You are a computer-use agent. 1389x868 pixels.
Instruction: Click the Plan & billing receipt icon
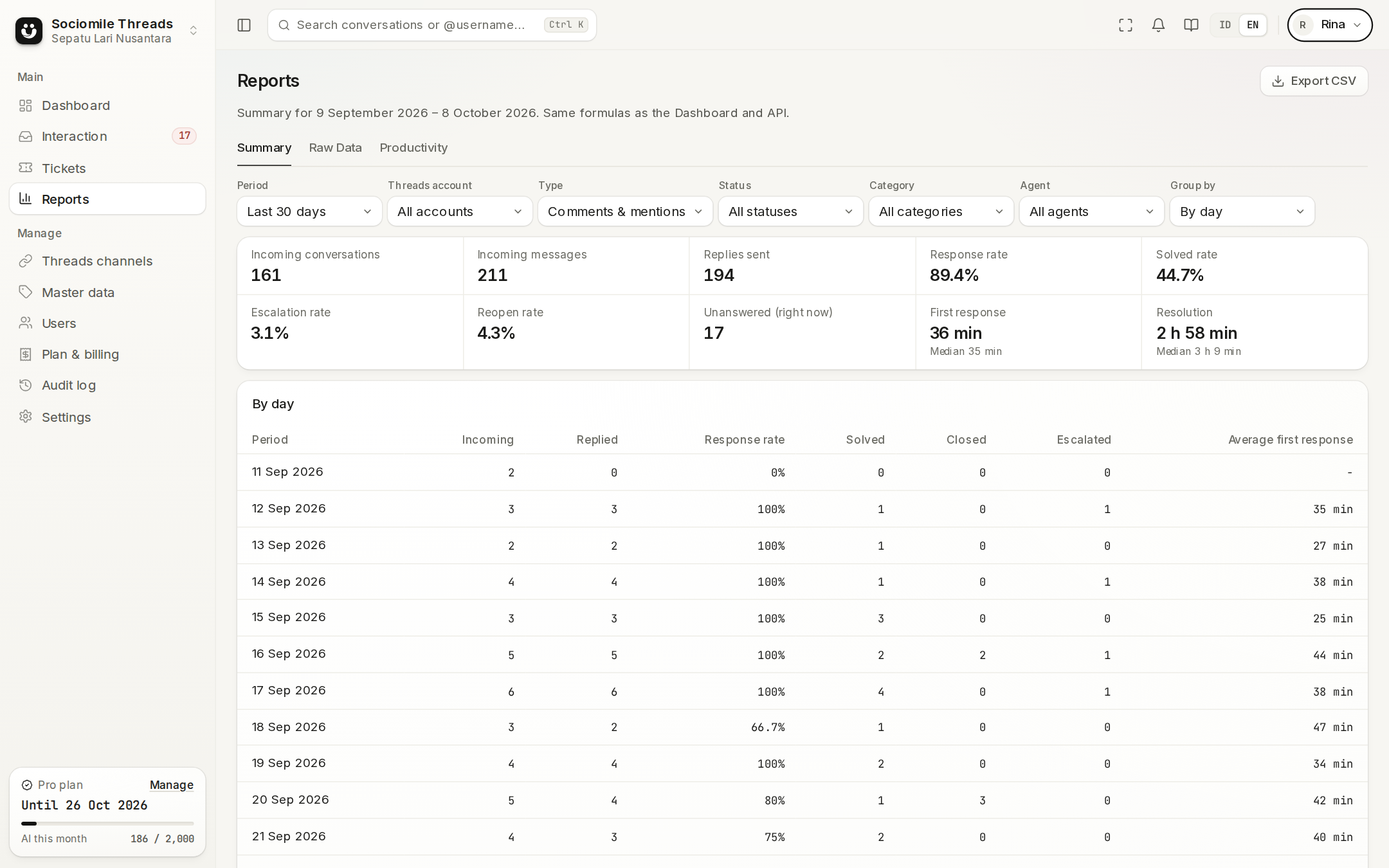26,354
